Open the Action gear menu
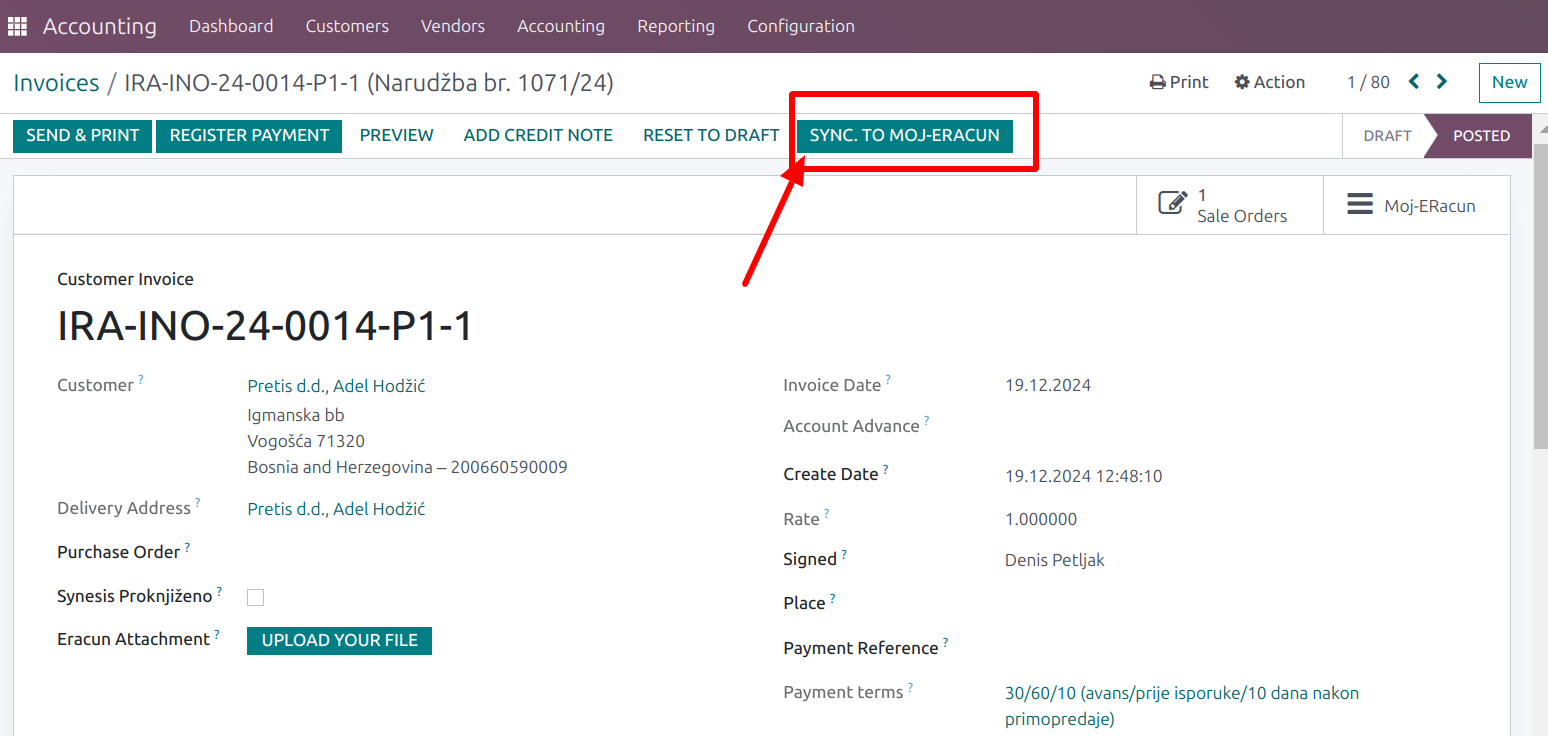Screen dimensions: 1548x736 [1242, 83]
